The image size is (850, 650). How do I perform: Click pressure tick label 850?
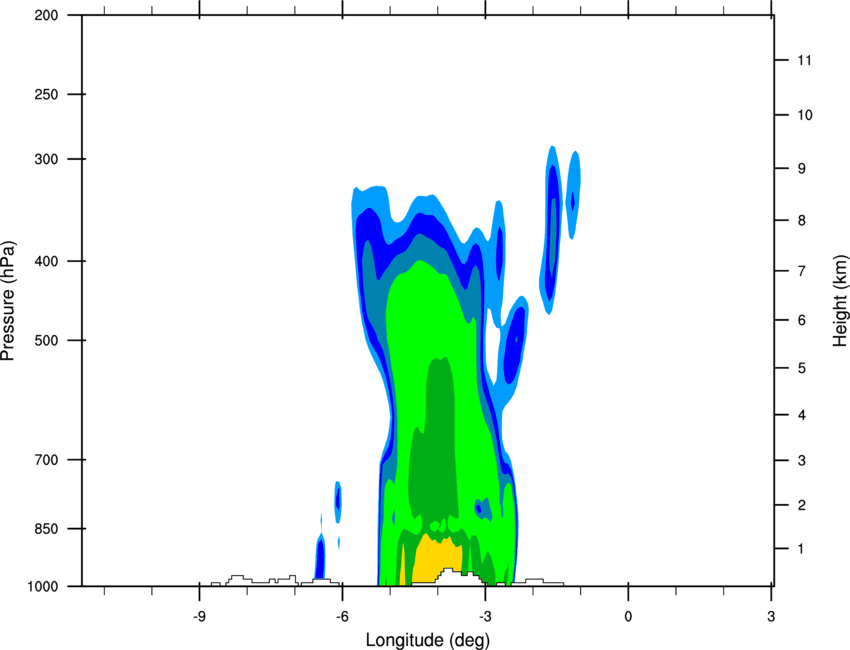[46, 529]
